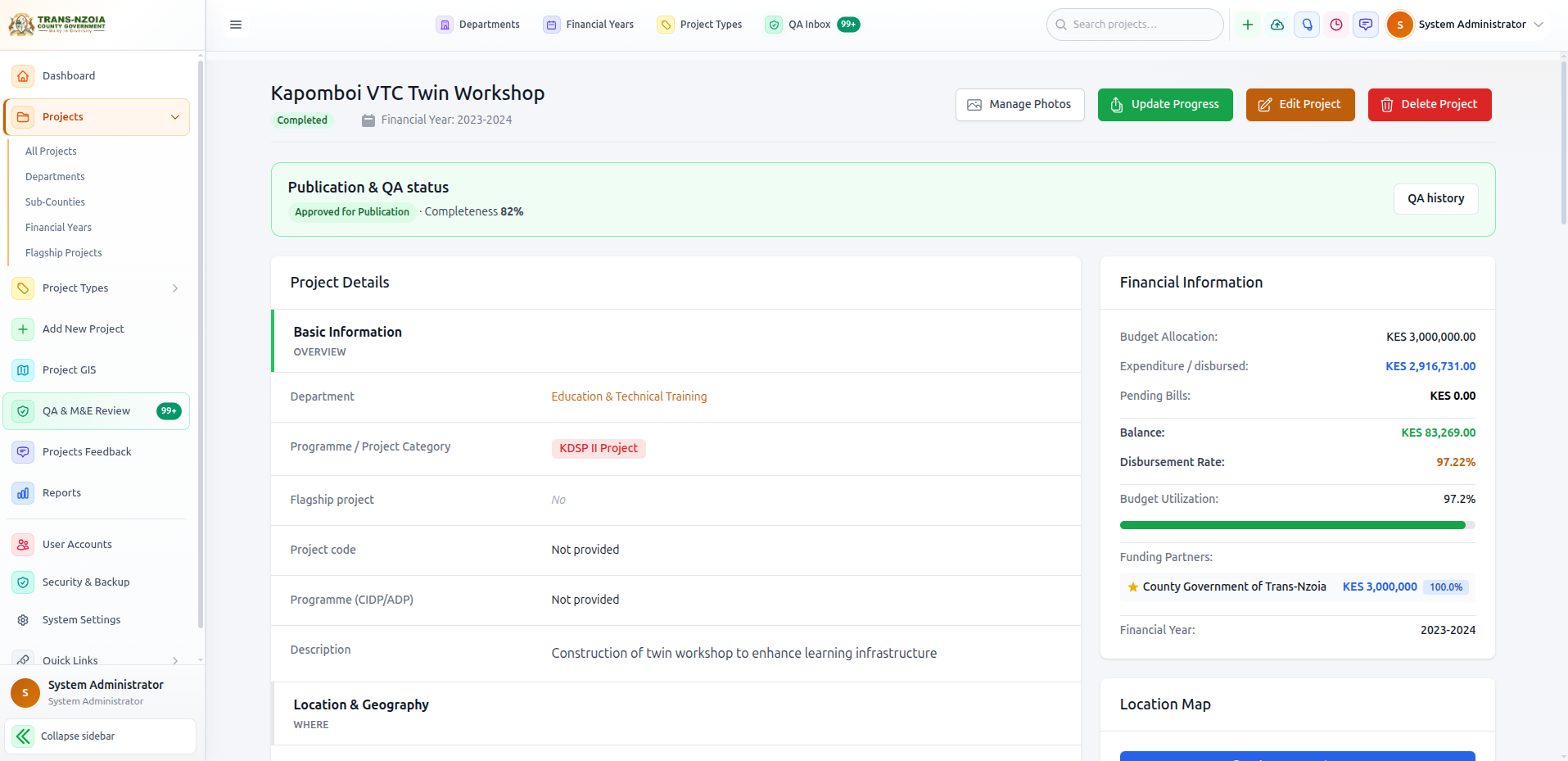Click the green plus icon in top bar
Viewport: 1568px width, 761px height.
point(1248,25)
